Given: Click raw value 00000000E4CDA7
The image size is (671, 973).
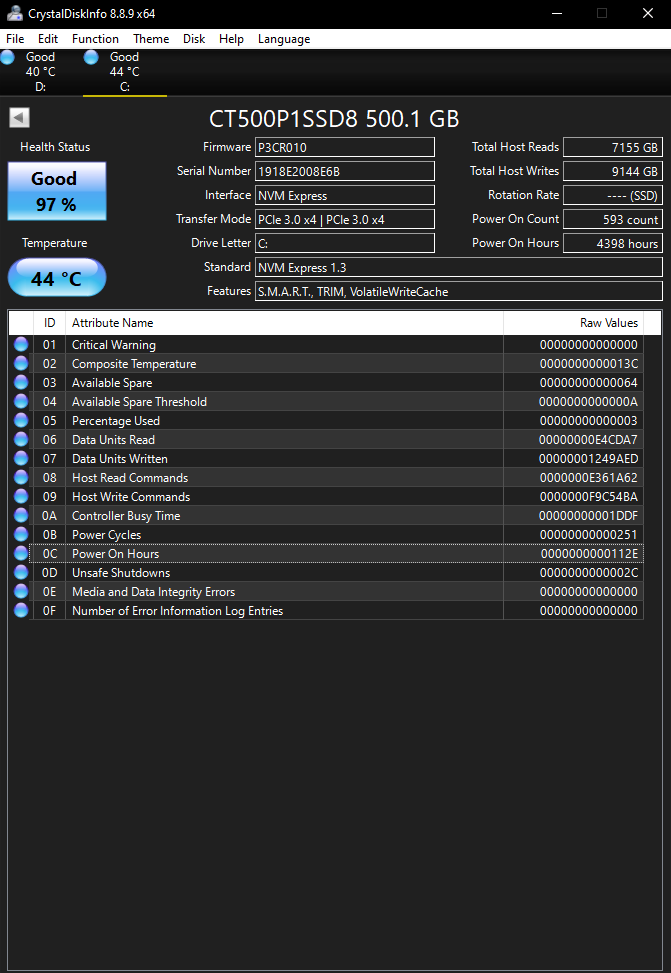Looking at the screenshot, I should tap(588, 439).
